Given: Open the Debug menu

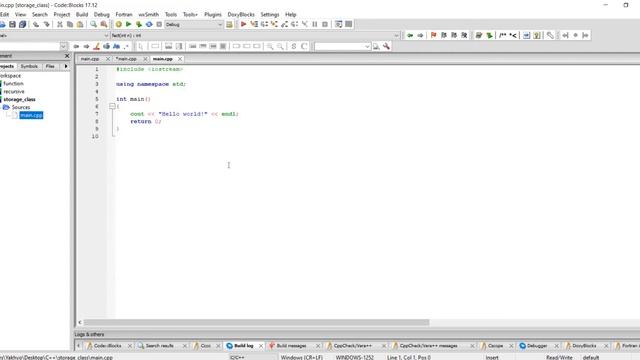Looking at the screenshot, I should (x=102, y=14).
